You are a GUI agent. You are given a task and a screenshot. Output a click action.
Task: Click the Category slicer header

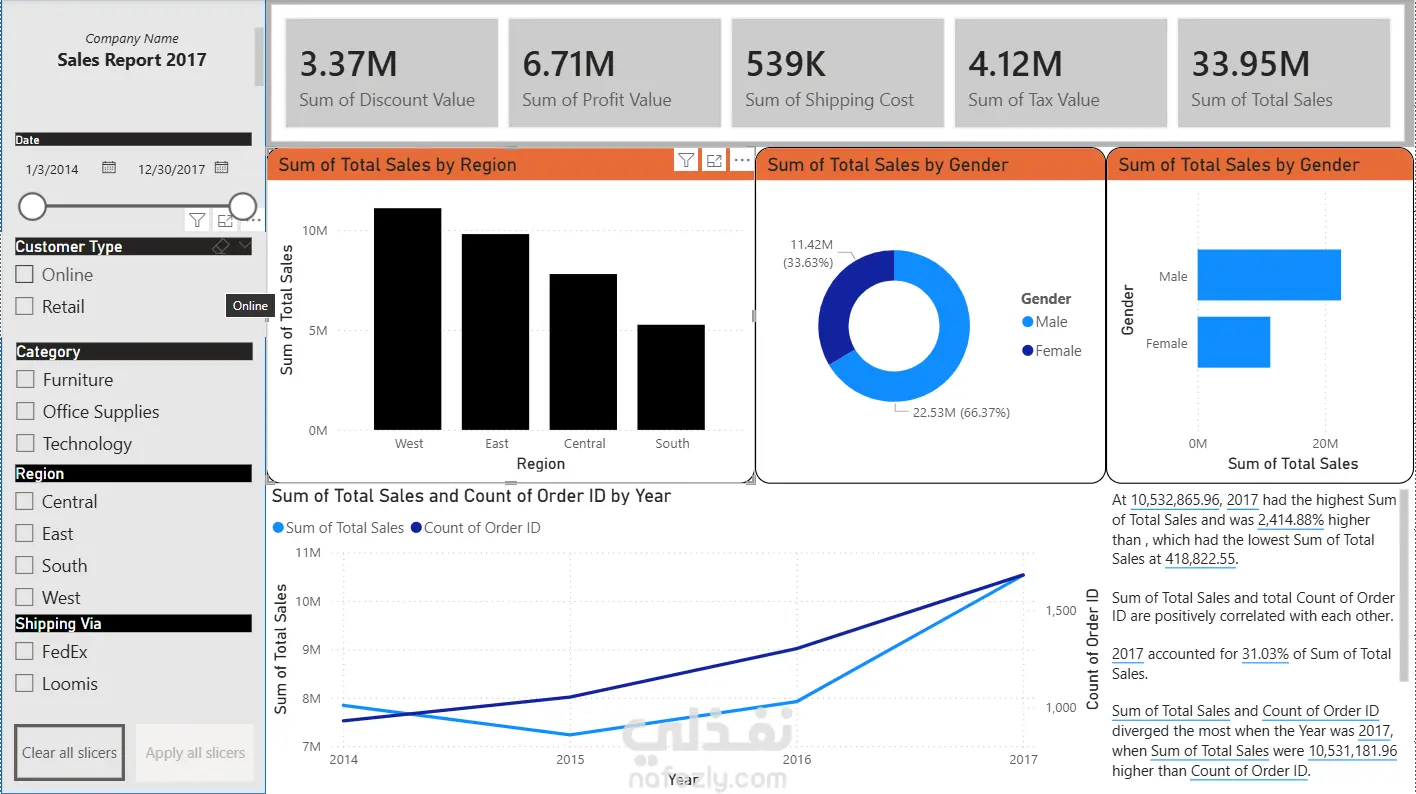tap(133, 351)
